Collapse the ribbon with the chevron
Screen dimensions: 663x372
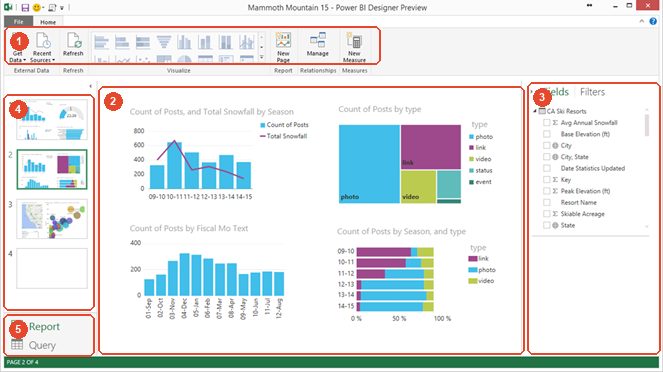(641, 21)
